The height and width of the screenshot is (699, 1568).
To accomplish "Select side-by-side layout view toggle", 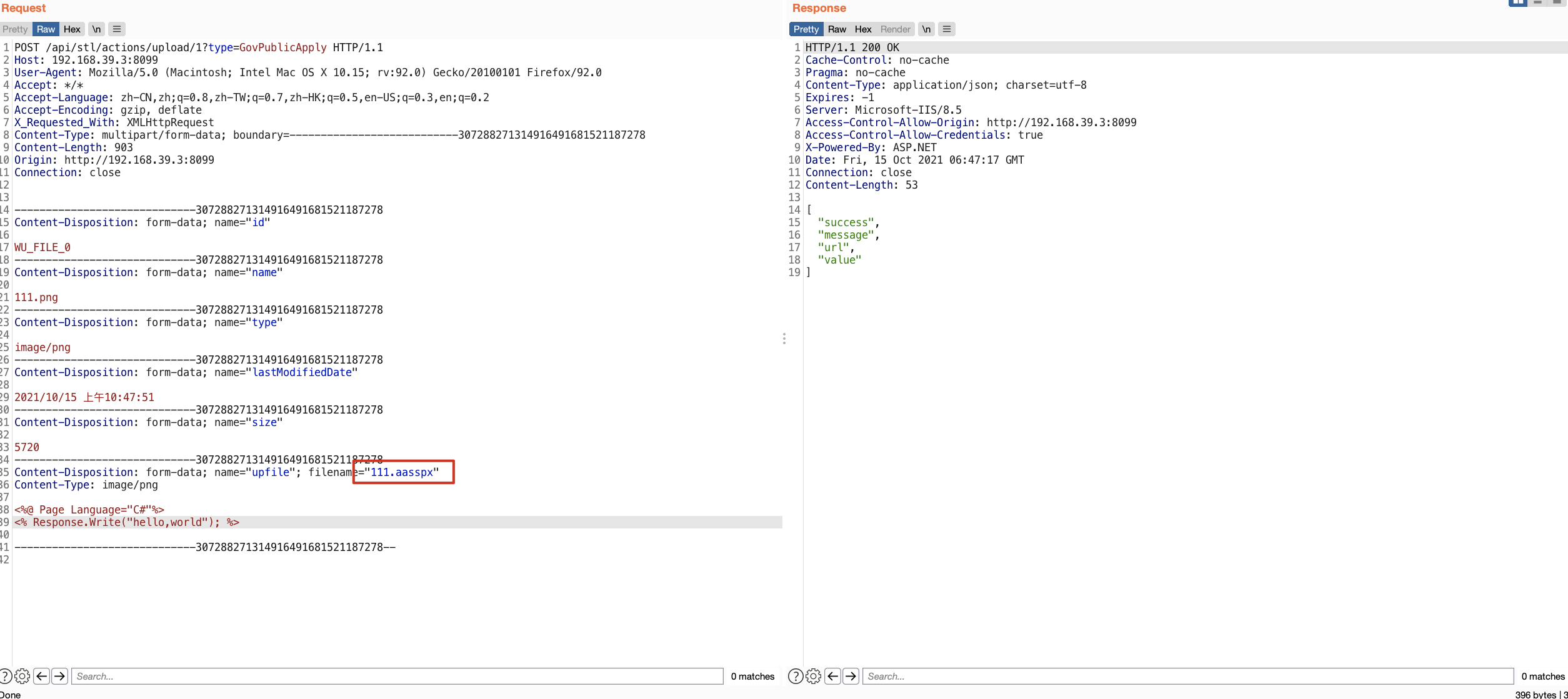I will point(1517,2).
